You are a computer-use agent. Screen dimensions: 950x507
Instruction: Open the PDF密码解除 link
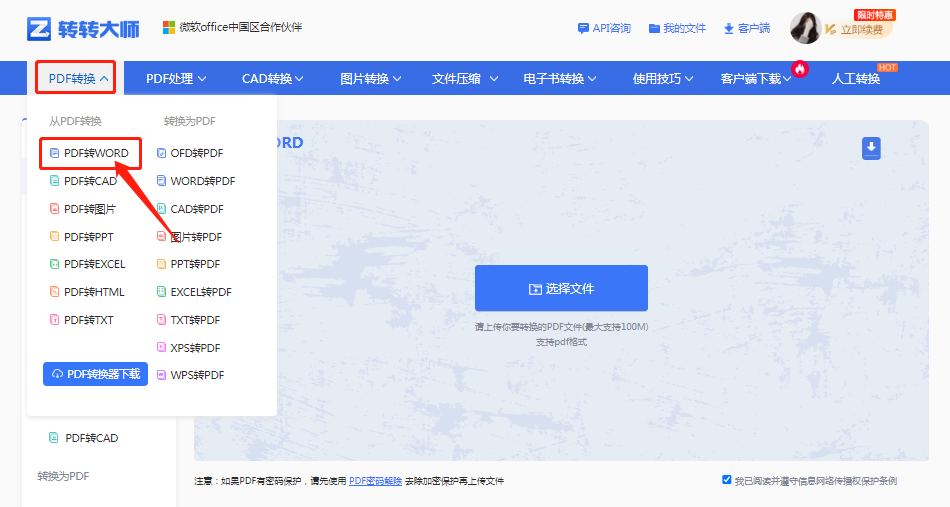tap(375, 481)
